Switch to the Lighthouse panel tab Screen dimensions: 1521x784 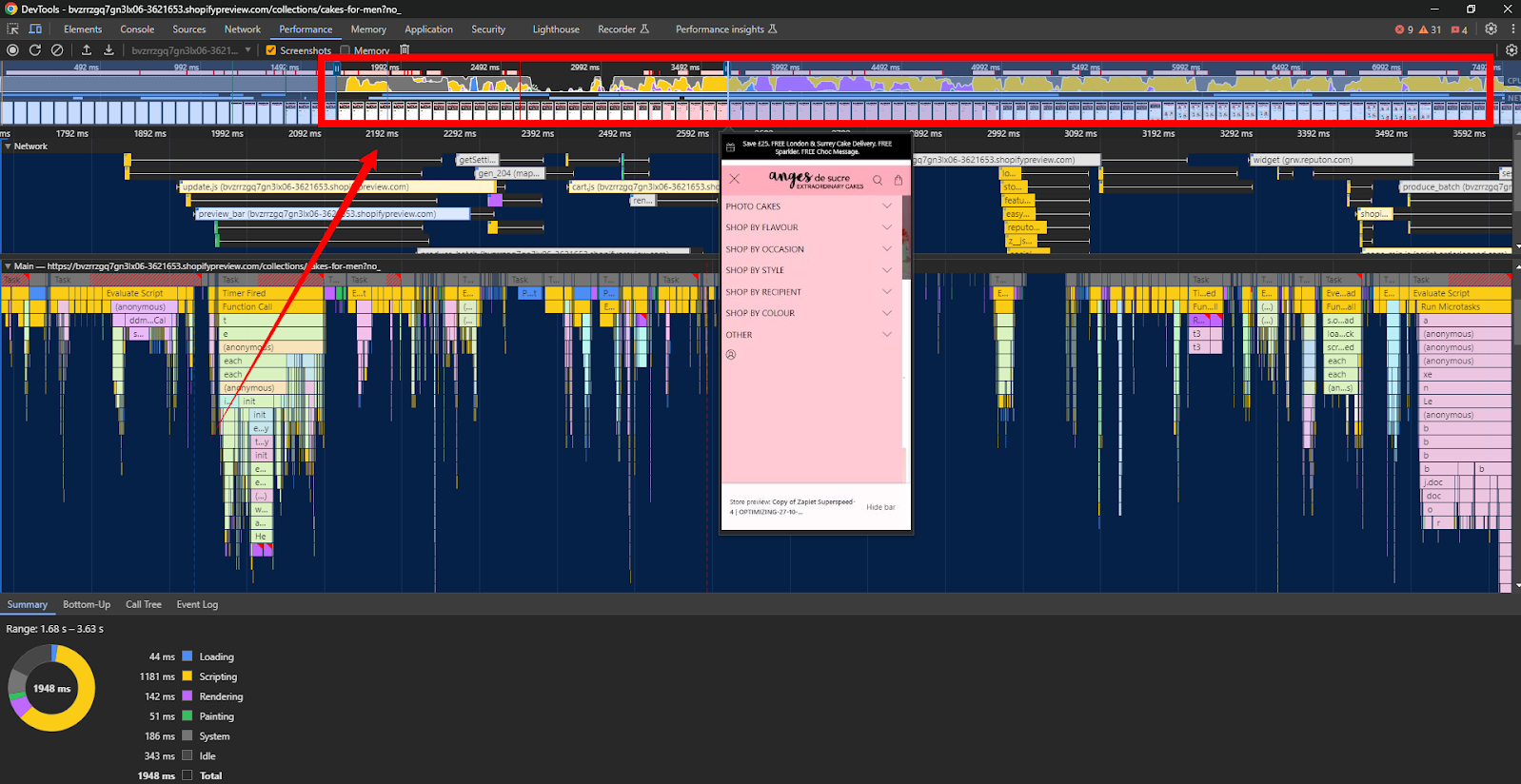pos(555,29)
